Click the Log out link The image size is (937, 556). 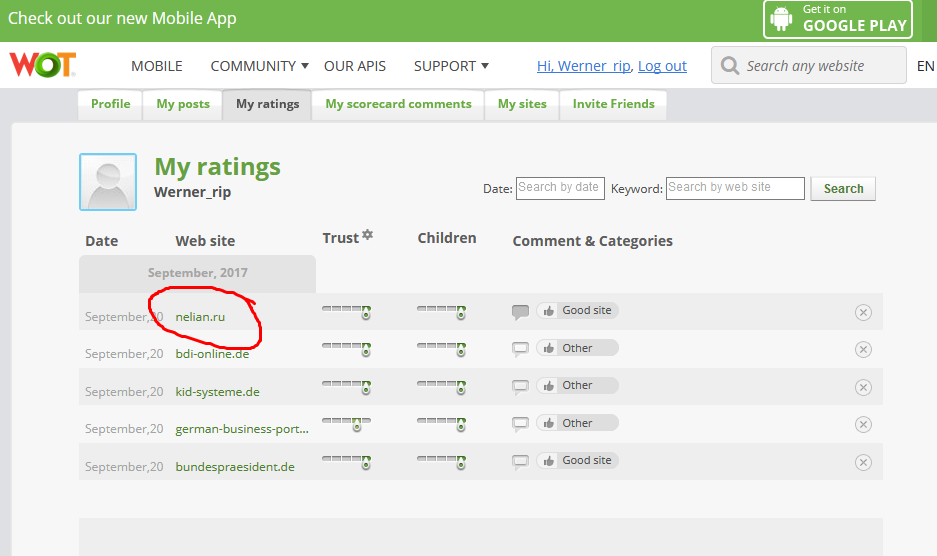[x=662, y=66]
